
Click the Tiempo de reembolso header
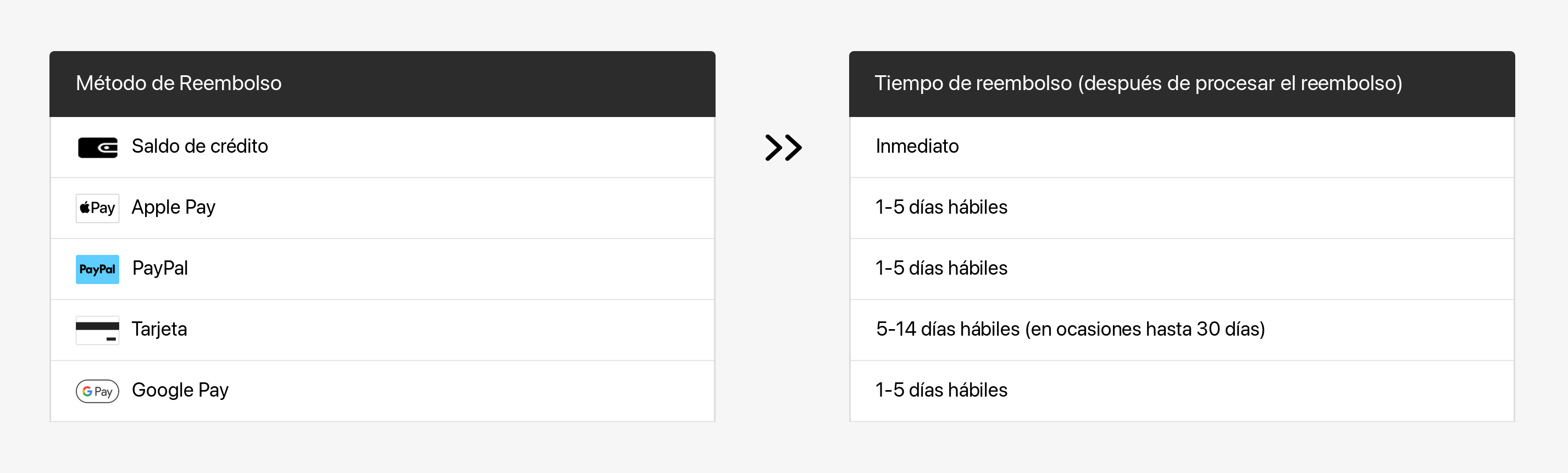1138,84
